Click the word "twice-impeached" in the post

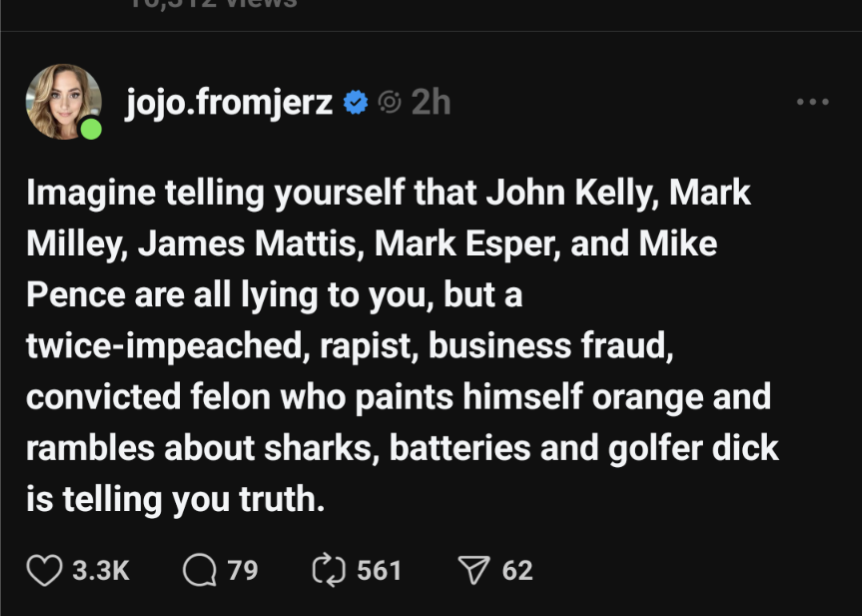(164, 346)
